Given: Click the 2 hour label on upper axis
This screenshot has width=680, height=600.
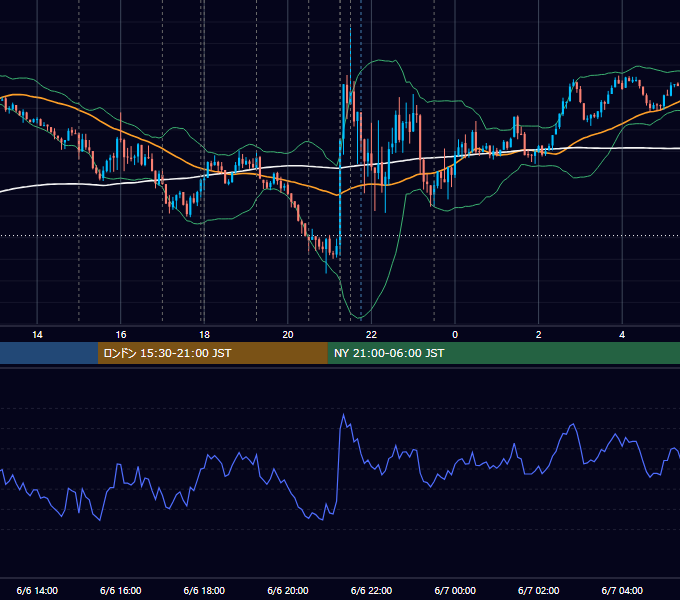Looking at the screenshot, I should [538, 335].
